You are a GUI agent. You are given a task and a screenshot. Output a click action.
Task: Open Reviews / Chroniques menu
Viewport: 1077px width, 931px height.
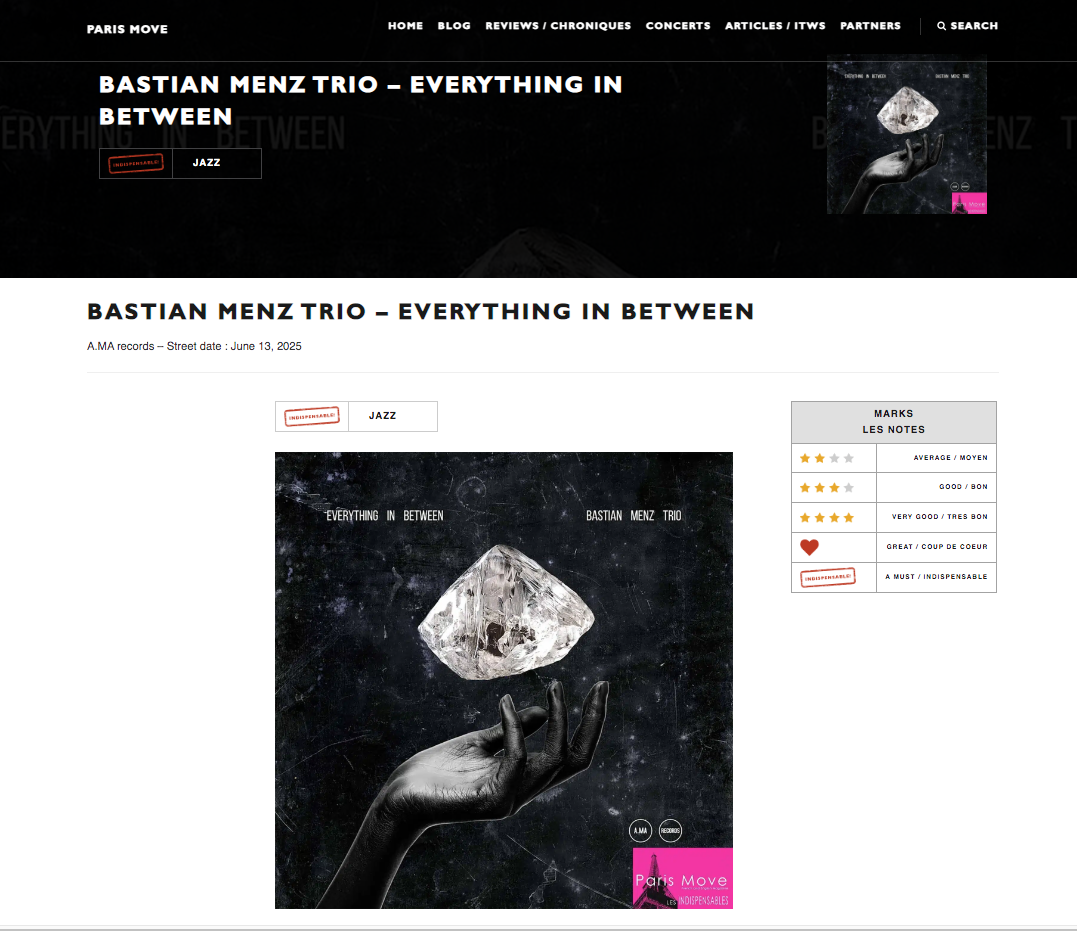coord(558,26)
